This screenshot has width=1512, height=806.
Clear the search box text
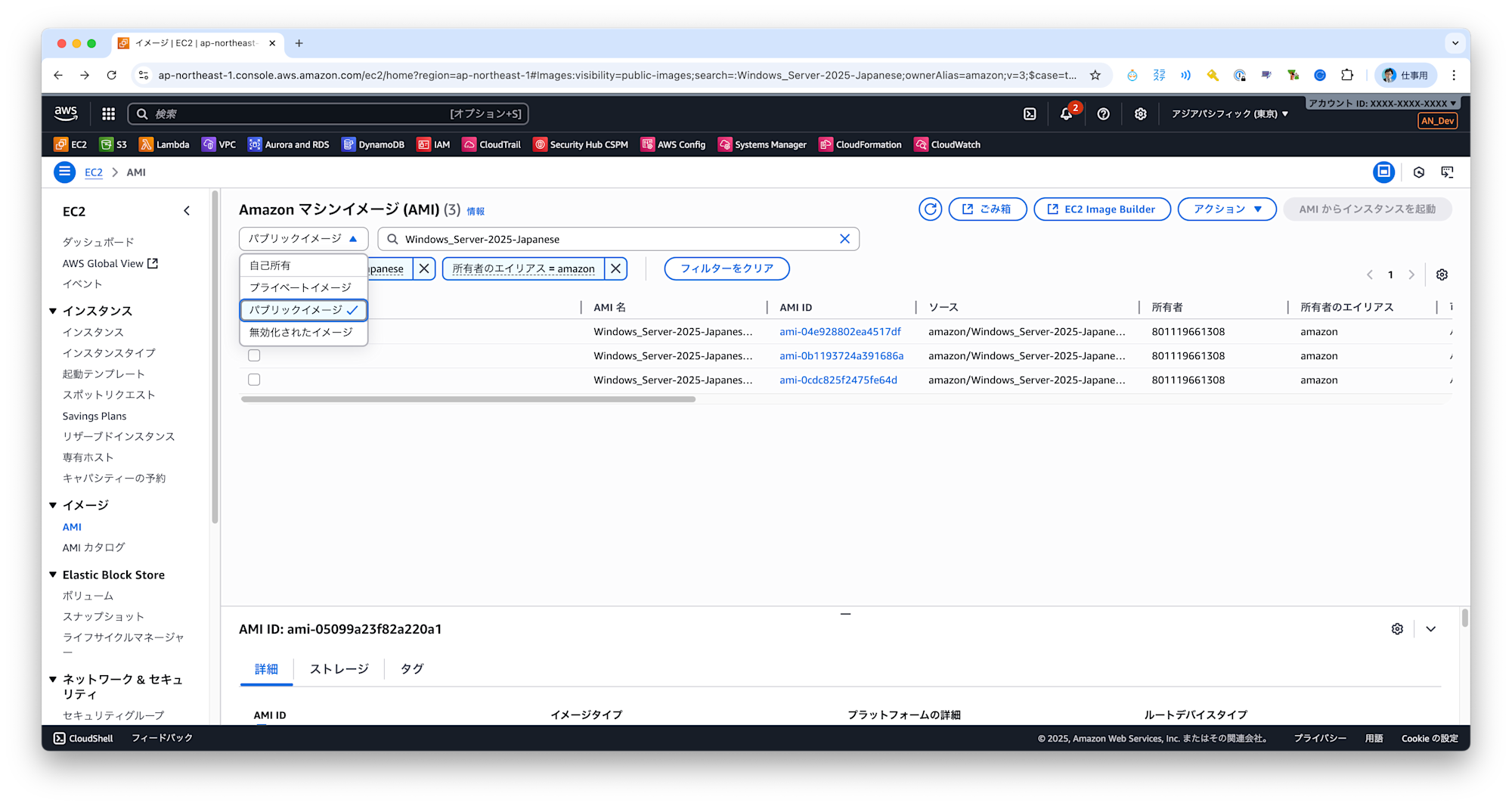click(x=844, y=239)
